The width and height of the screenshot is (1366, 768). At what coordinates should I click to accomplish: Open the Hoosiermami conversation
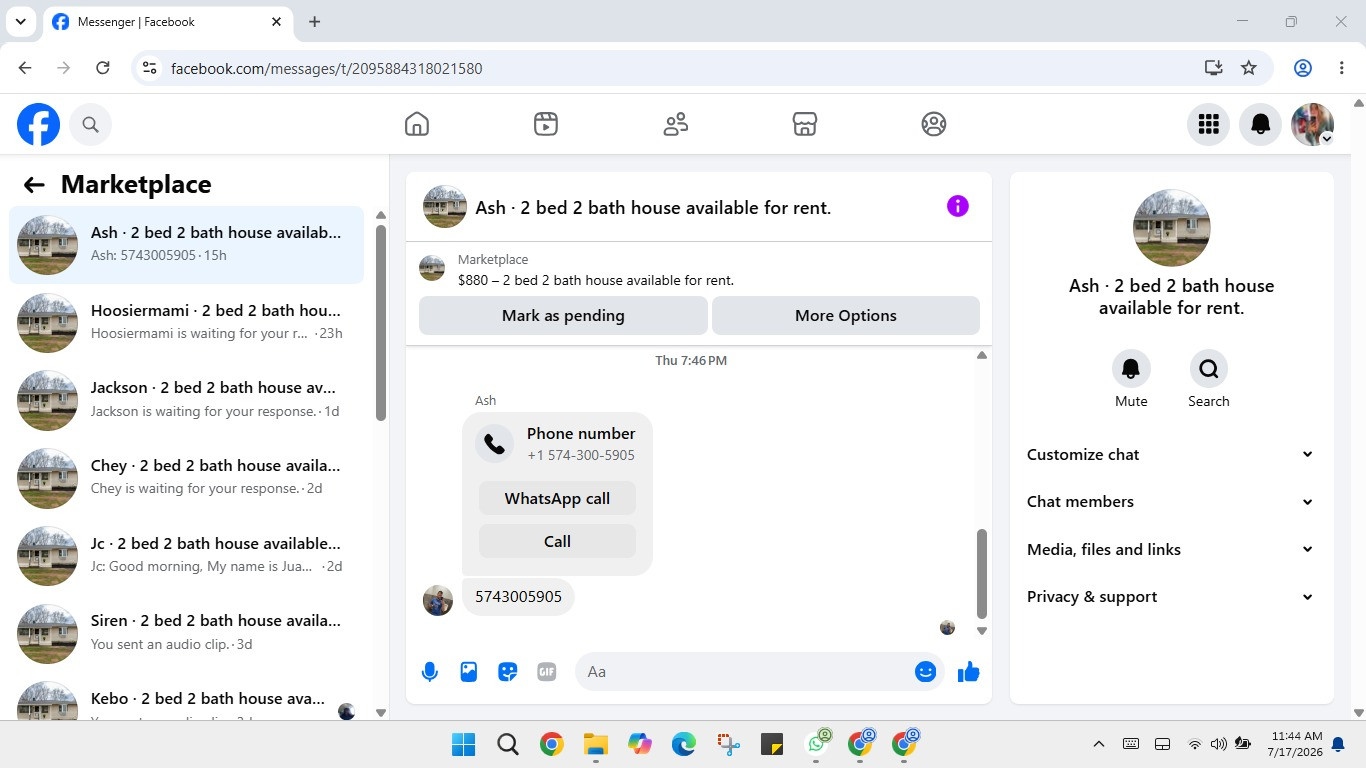pyautogui.click(x=187, y=322)
